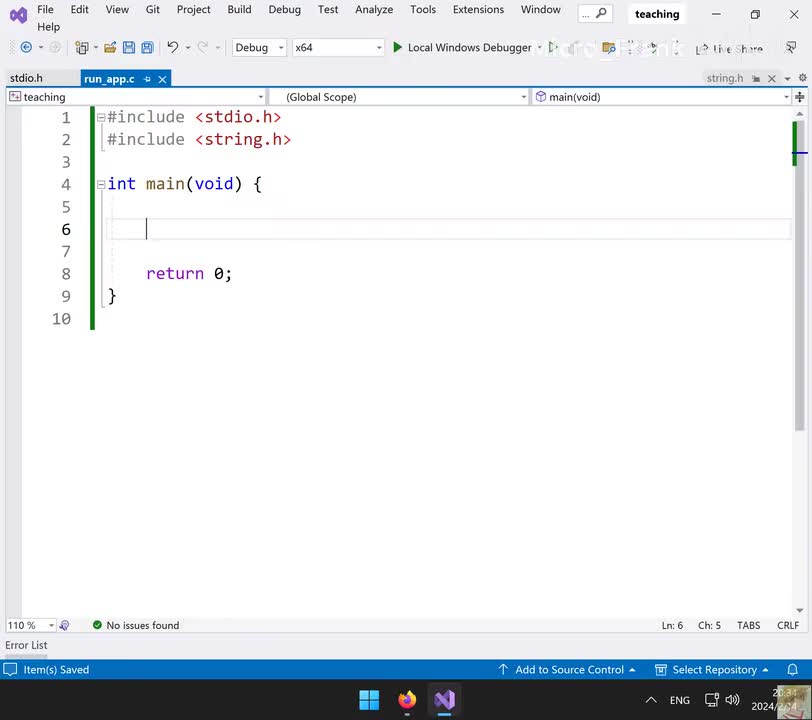Open Firefox from the taskbar

coord(407,700)
